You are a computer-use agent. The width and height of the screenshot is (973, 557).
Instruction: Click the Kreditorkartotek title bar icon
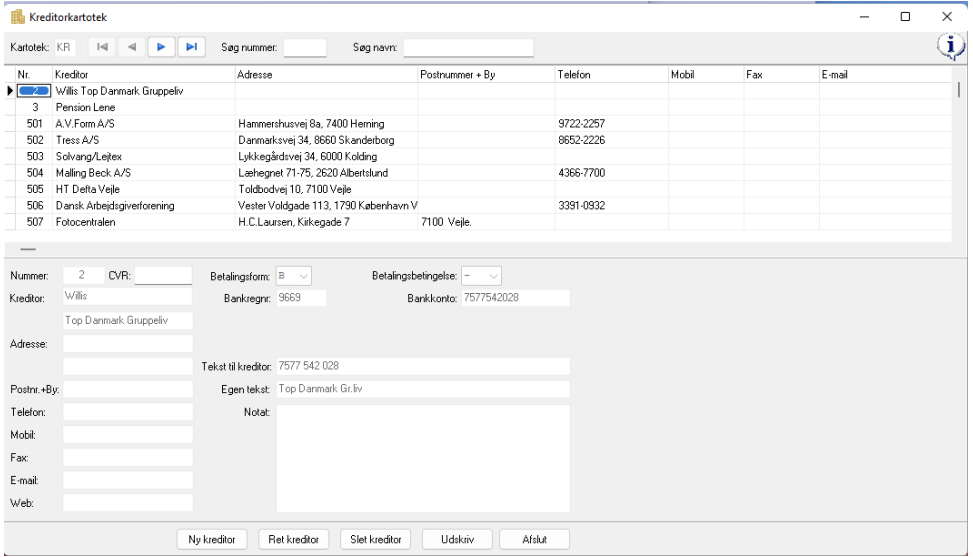[17, 17]
